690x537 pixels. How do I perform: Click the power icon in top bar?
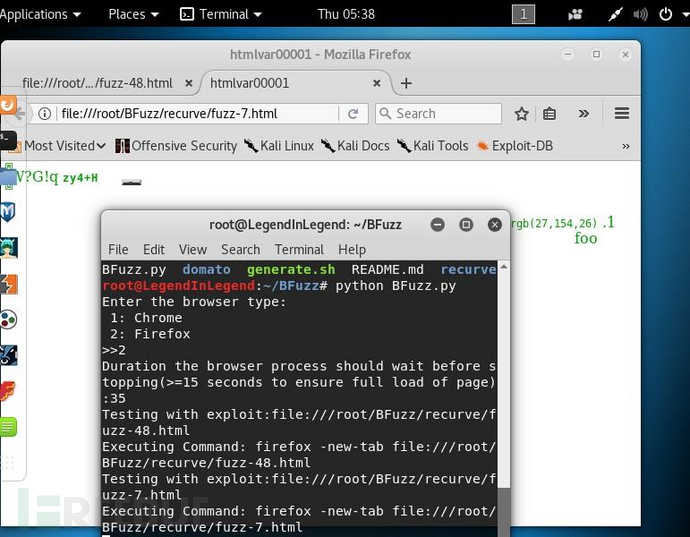coord(665,14)
